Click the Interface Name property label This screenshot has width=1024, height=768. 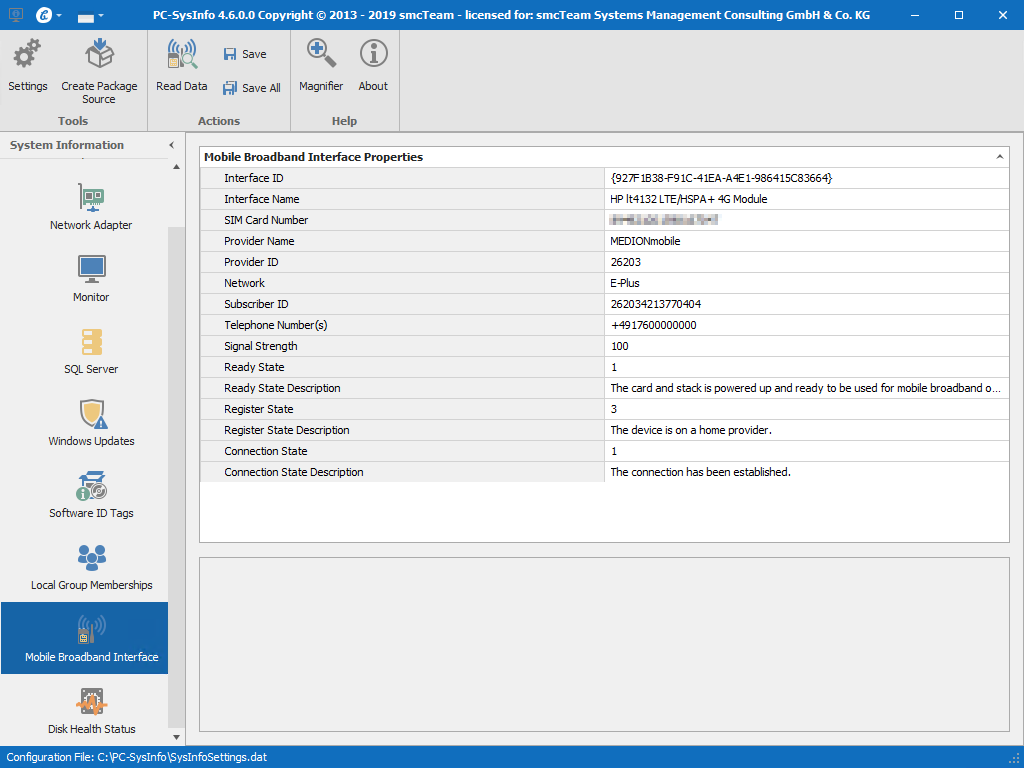261,199
